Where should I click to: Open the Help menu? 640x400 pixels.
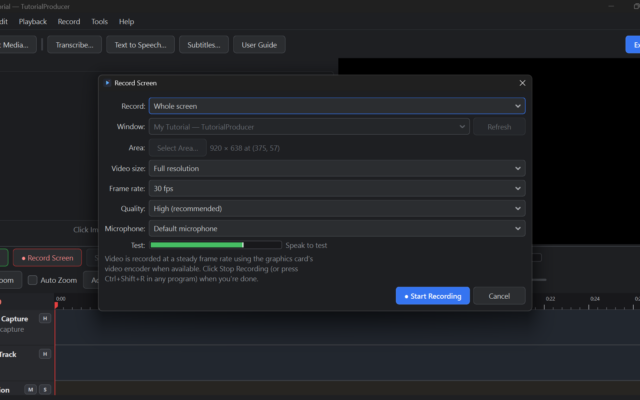click(126, 22)
